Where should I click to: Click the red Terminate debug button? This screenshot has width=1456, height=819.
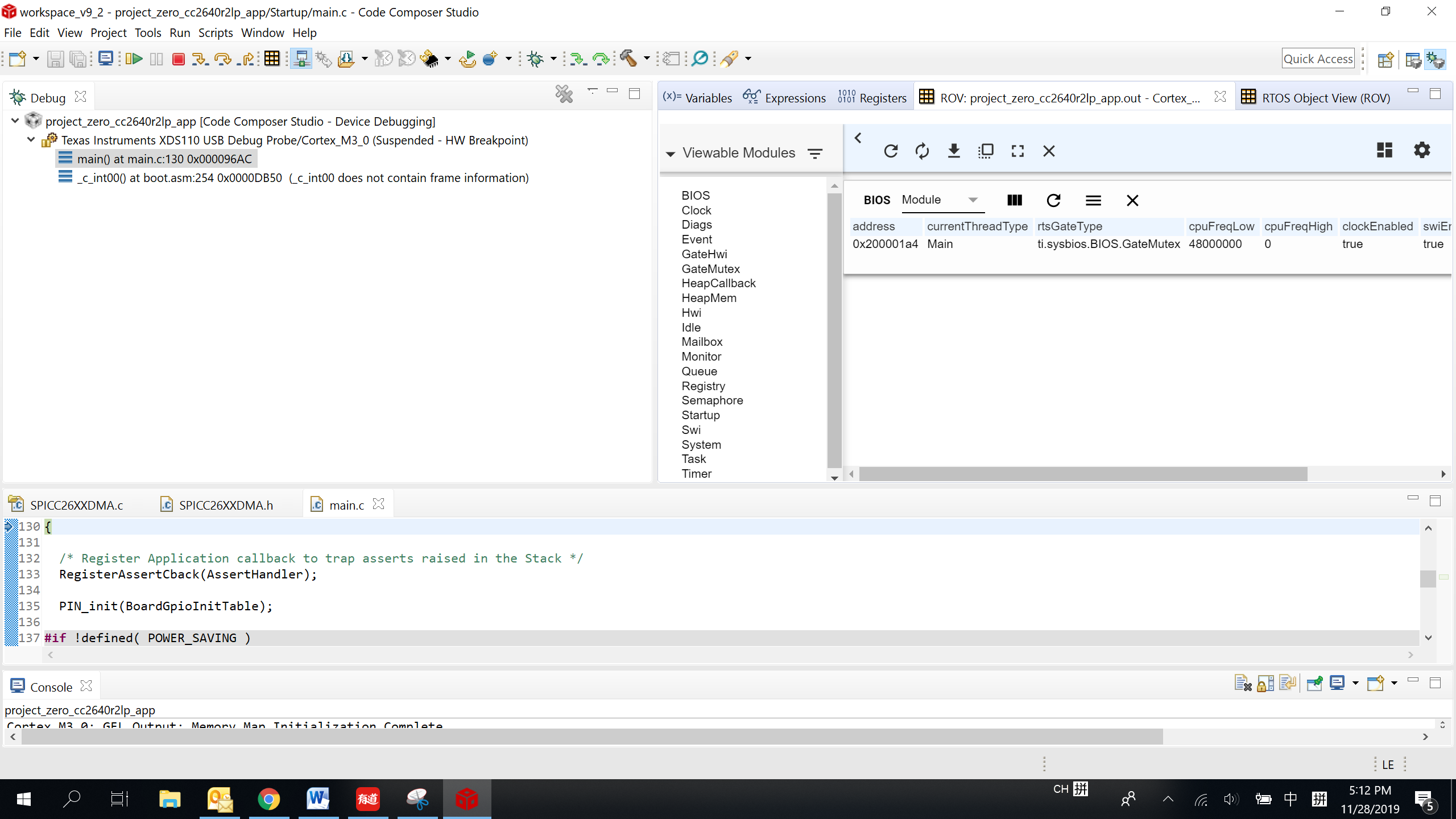coord(178,59)
